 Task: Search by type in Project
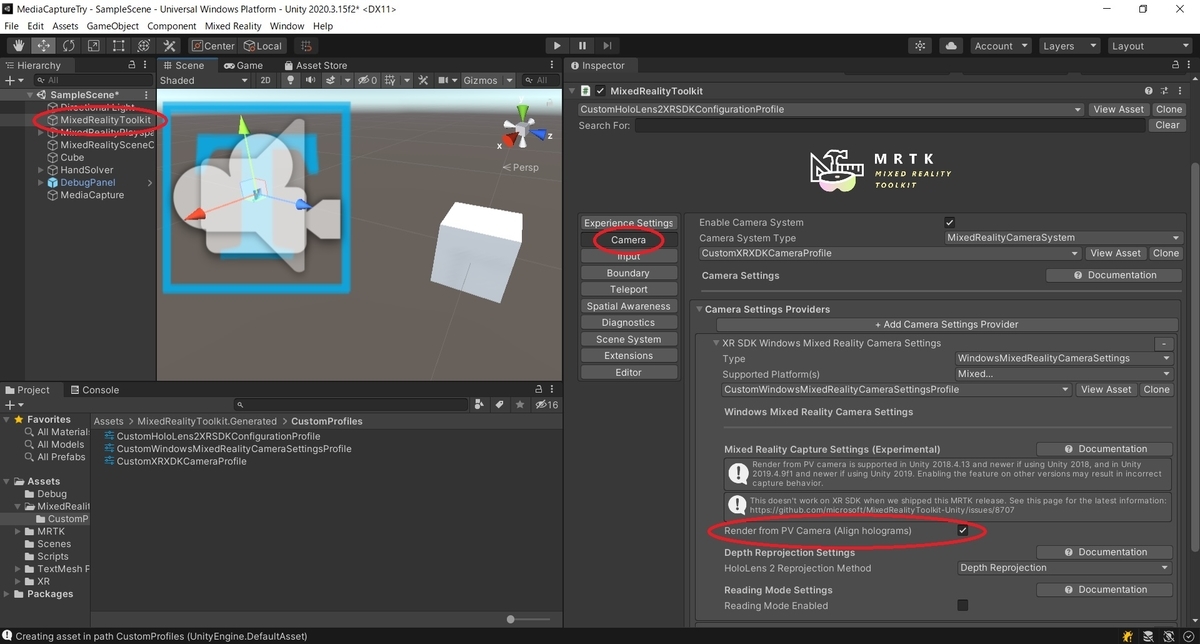coord(481,405)
